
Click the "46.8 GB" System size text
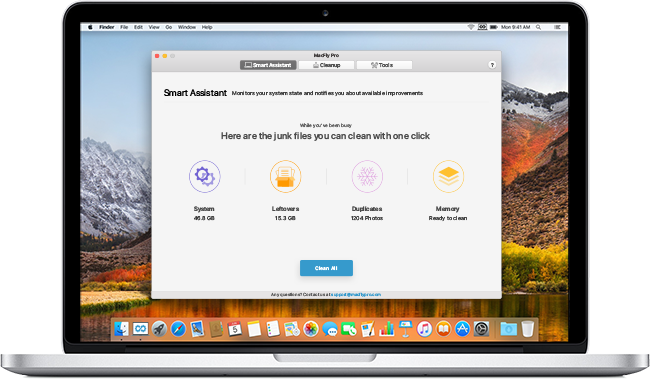click(204, 218)
